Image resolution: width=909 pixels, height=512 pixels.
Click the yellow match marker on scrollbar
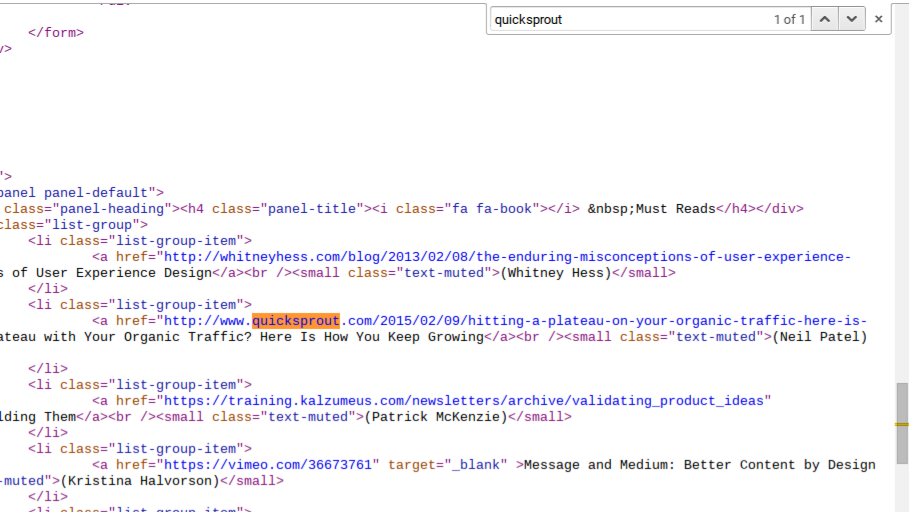tap(902, 424)
